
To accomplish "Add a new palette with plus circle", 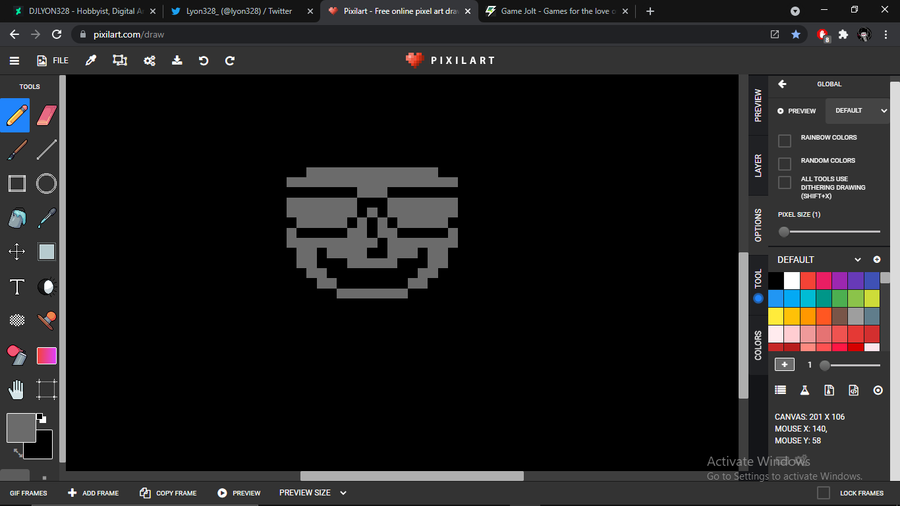I will (x=876, y=259).
